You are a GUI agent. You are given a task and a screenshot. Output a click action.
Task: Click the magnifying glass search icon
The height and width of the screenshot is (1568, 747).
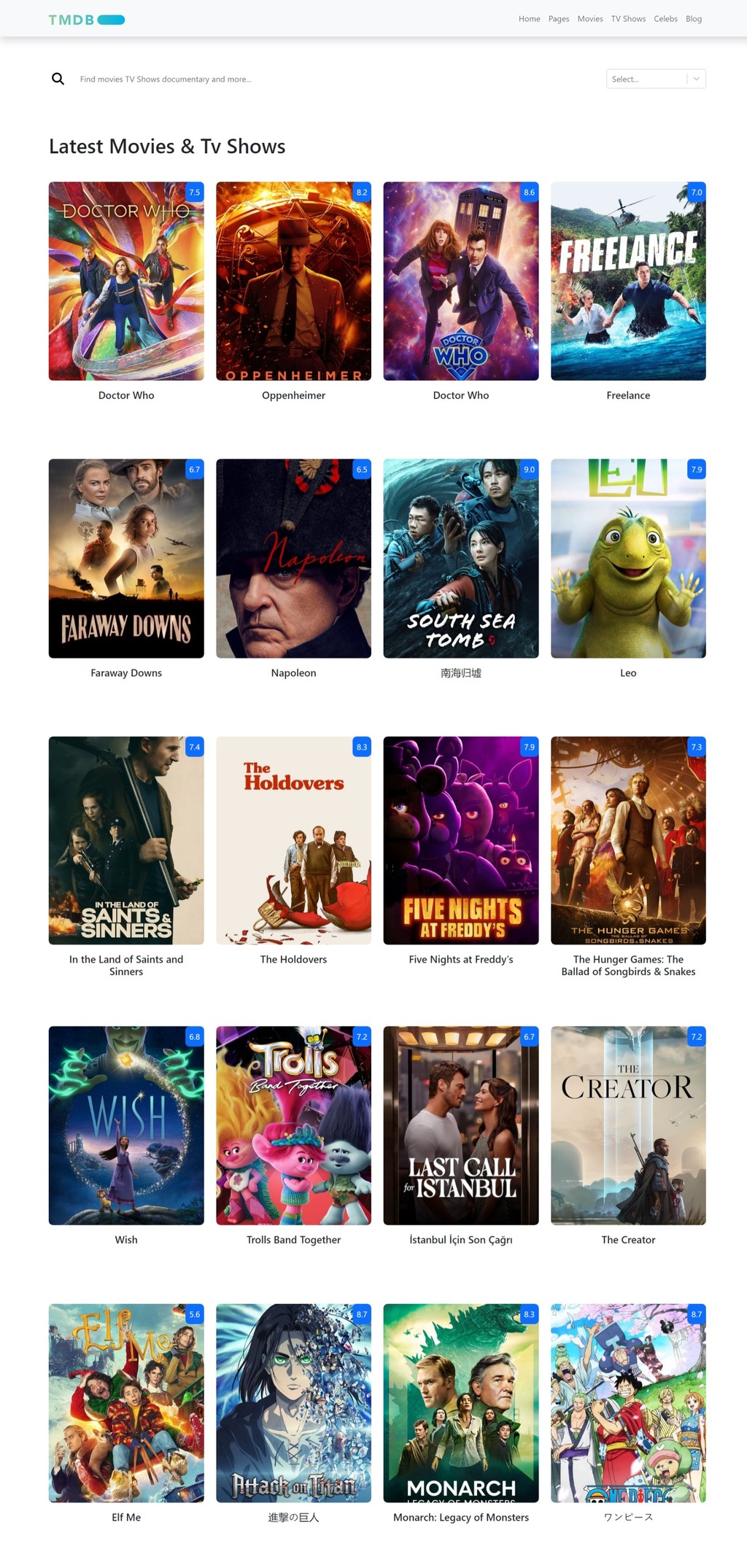pyautogui.click(x=58, y=79)
